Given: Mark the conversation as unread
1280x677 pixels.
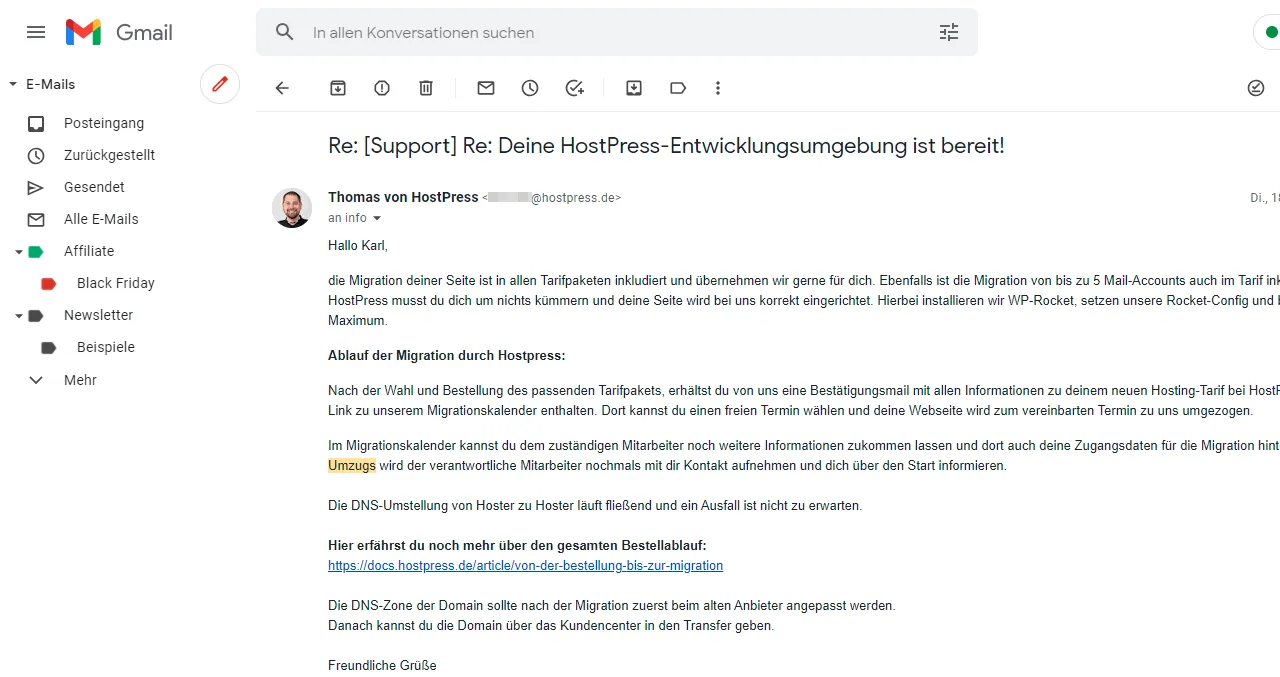Looking at the screenshot, I should pos(486,88).
